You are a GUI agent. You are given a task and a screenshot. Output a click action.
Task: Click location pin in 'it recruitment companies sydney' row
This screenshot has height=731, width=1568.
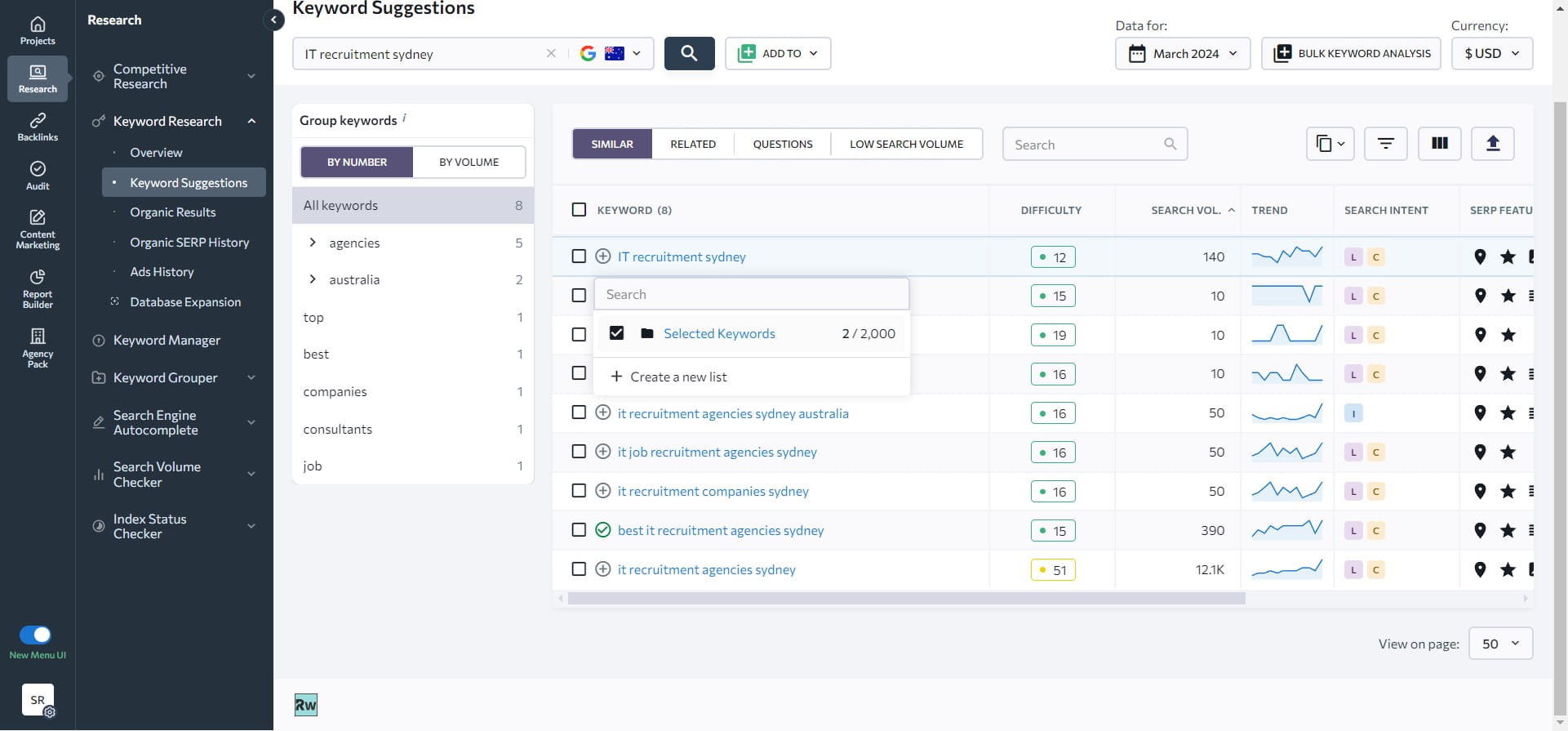(1480, 491)
